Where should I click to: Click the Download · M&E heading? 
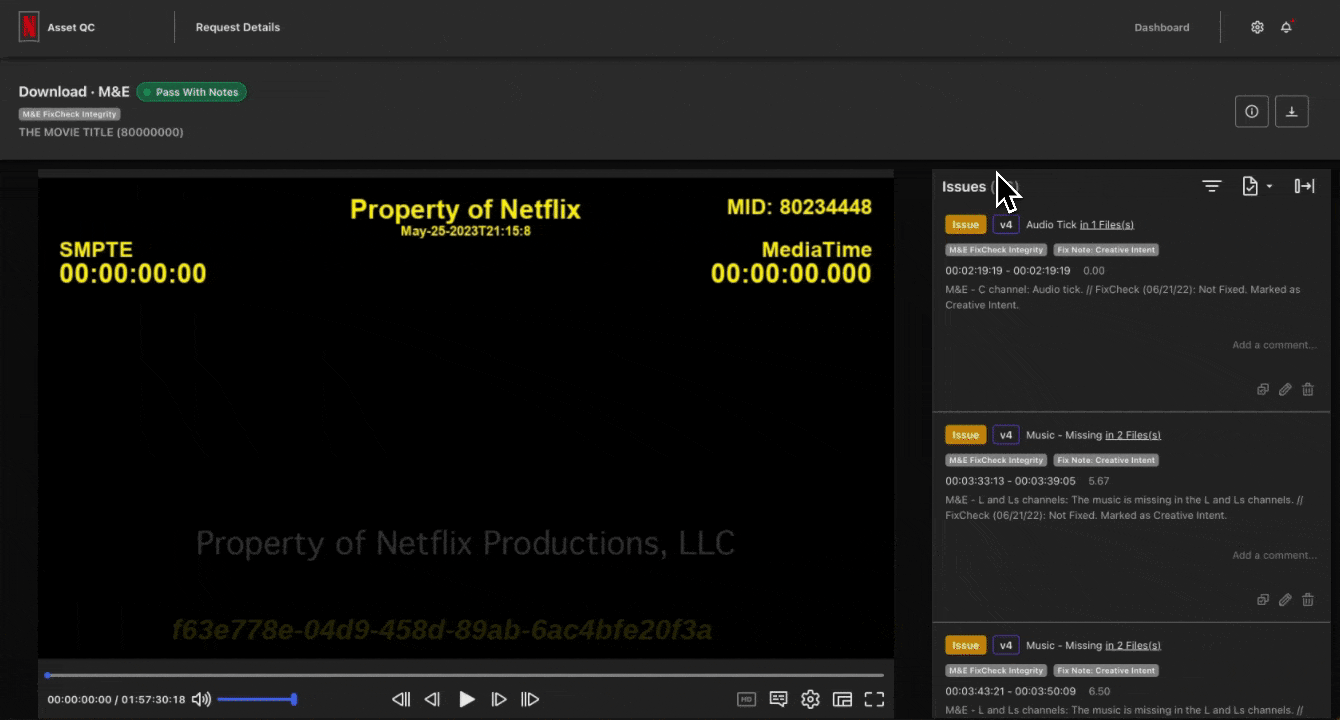point(74,91)
